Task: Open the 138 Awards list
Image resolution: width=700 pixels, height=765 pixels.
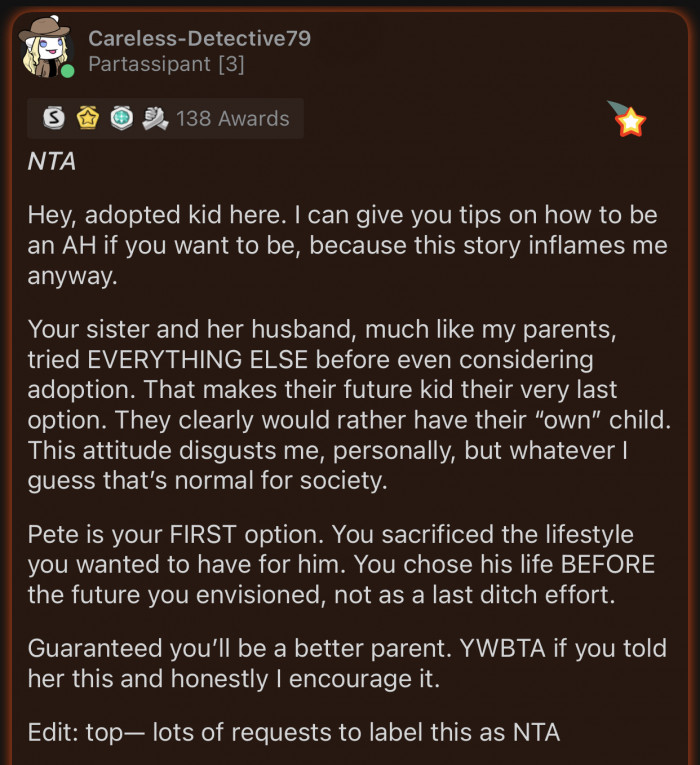Action: coord(232,119)
